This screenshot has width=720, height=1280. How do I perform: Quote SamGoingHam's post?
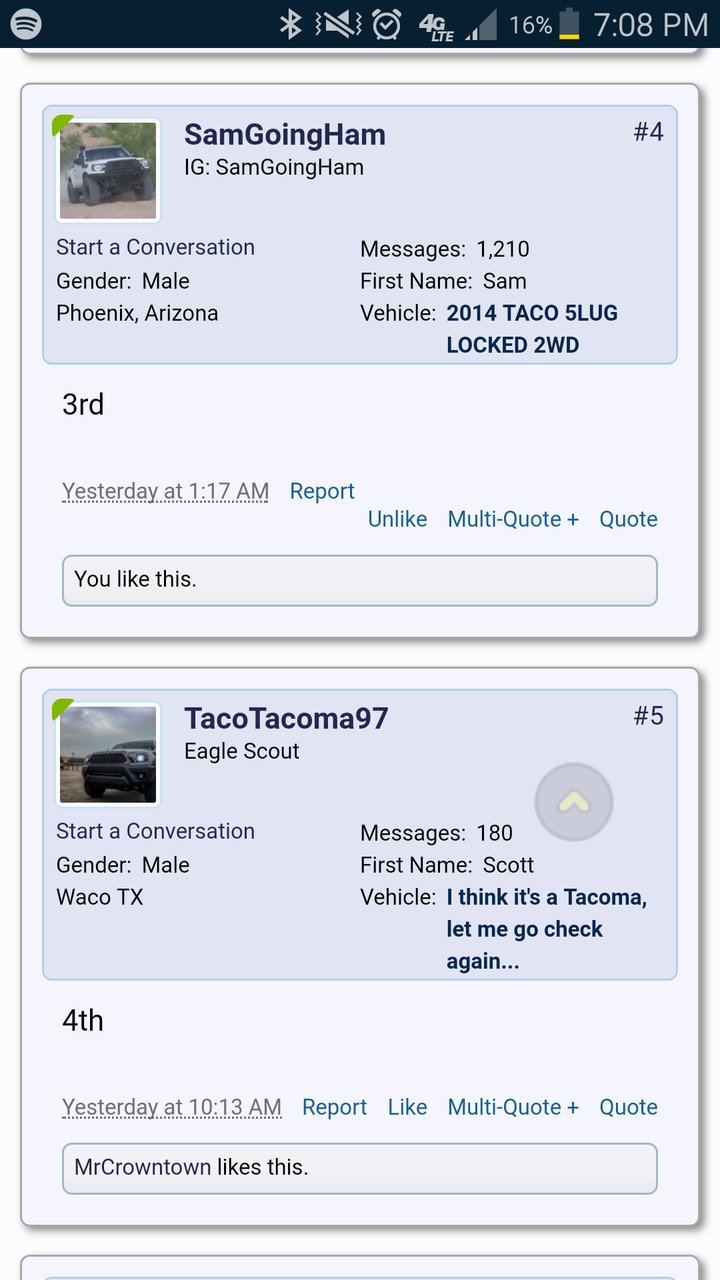coord(628,519)
